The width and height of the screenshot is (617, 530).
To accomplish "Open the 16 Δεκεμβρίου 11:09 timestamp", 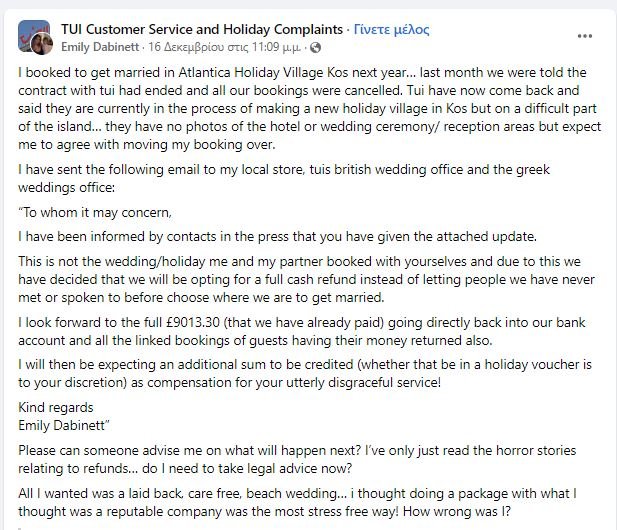I will pos(224,47).
